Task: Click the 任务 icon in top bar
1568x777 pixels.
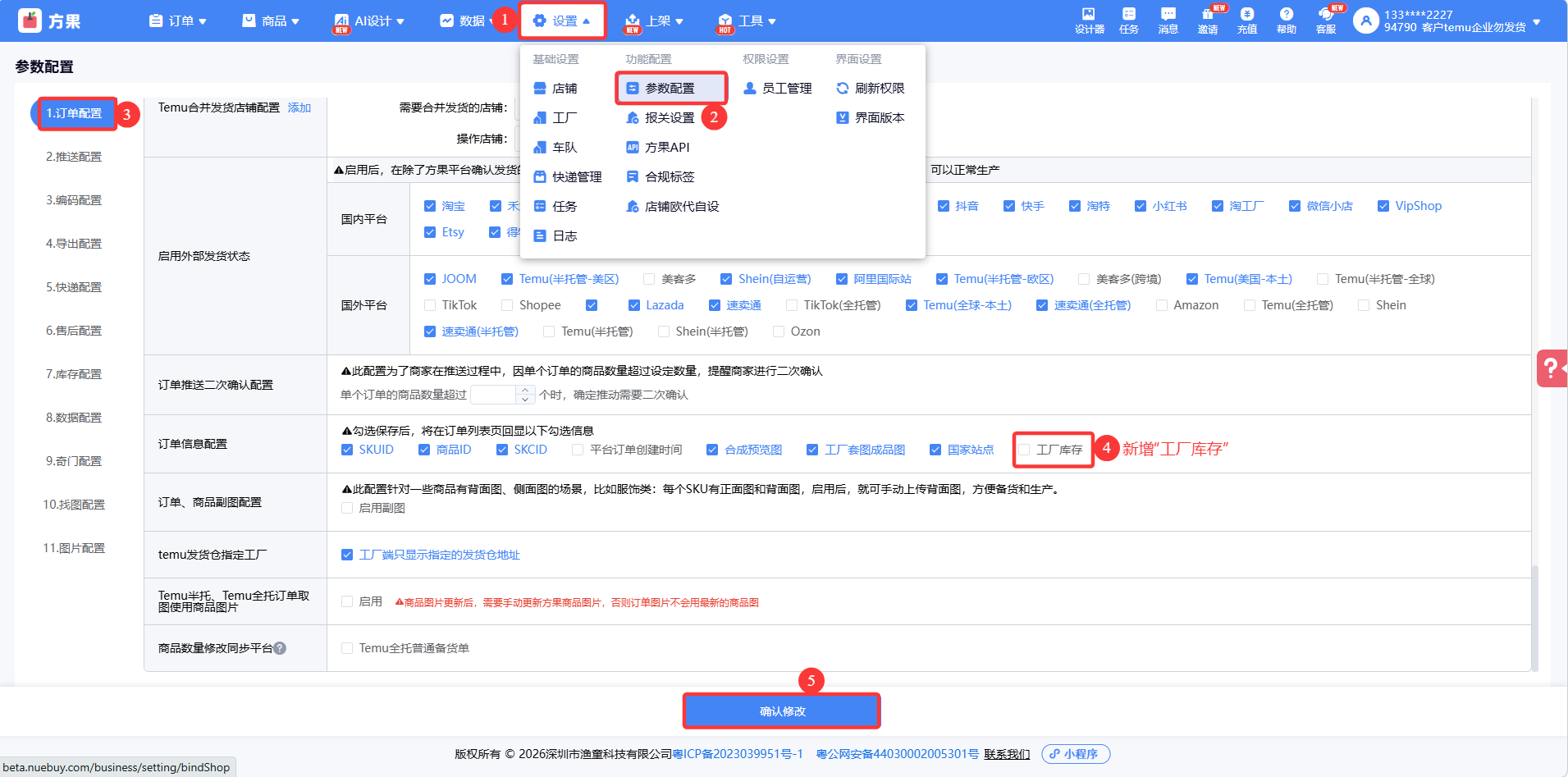Action: click(x=1128, y=21)
